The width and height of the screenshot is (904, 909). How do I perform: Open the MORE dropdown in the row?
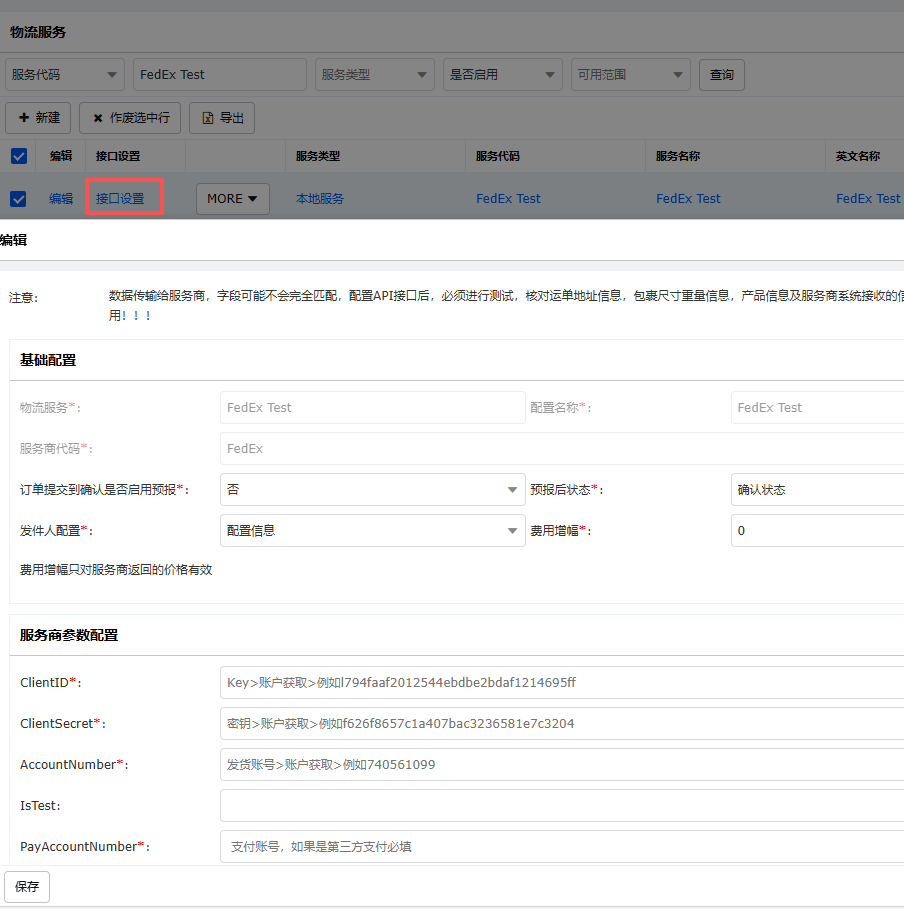pos(232,199)
